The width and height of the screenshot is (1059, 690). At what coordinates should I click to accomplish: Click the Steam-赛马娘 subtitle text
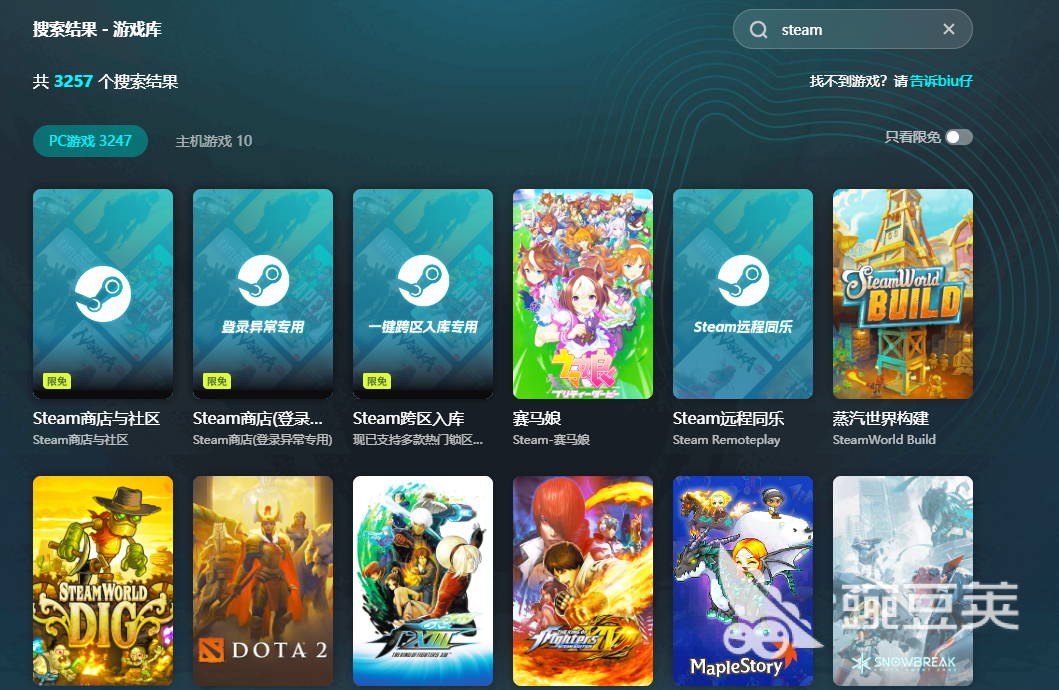pyautogui.click(x=551, y=440)
